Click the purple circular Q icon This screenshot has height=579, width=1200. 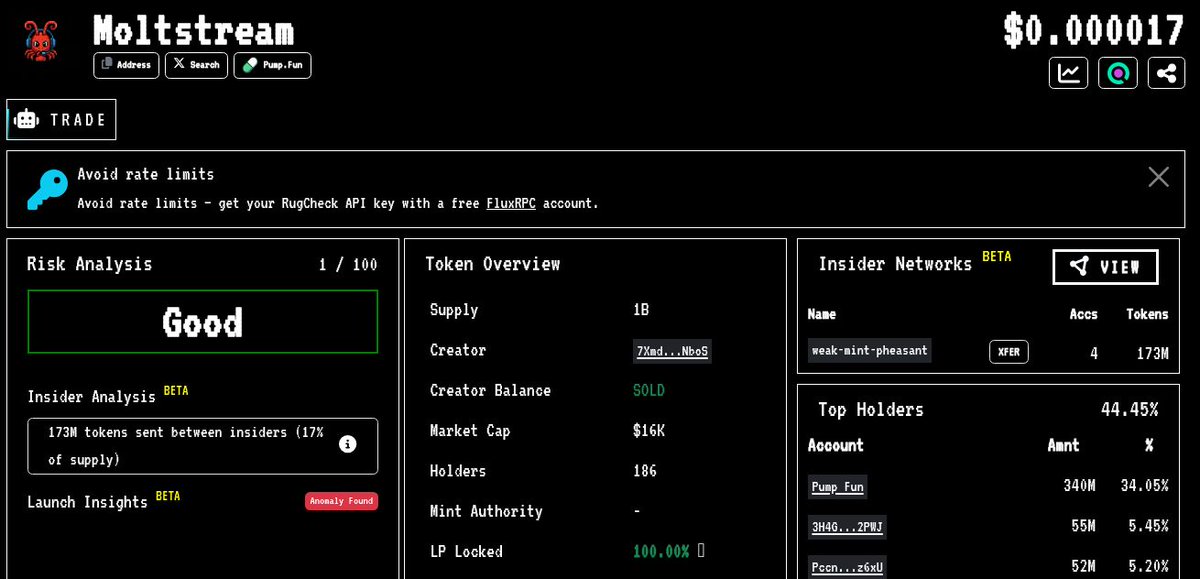tap(1118, 73)
